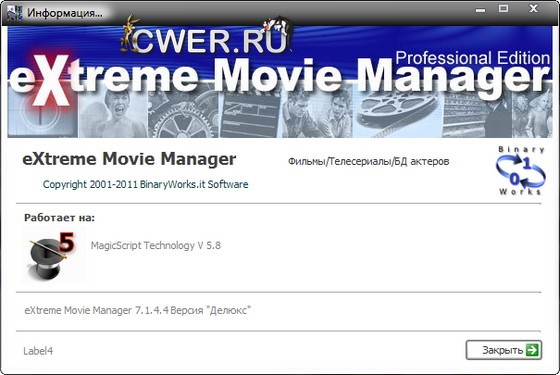
Task: Click the Работает на: heading
Action: [59, 218]
